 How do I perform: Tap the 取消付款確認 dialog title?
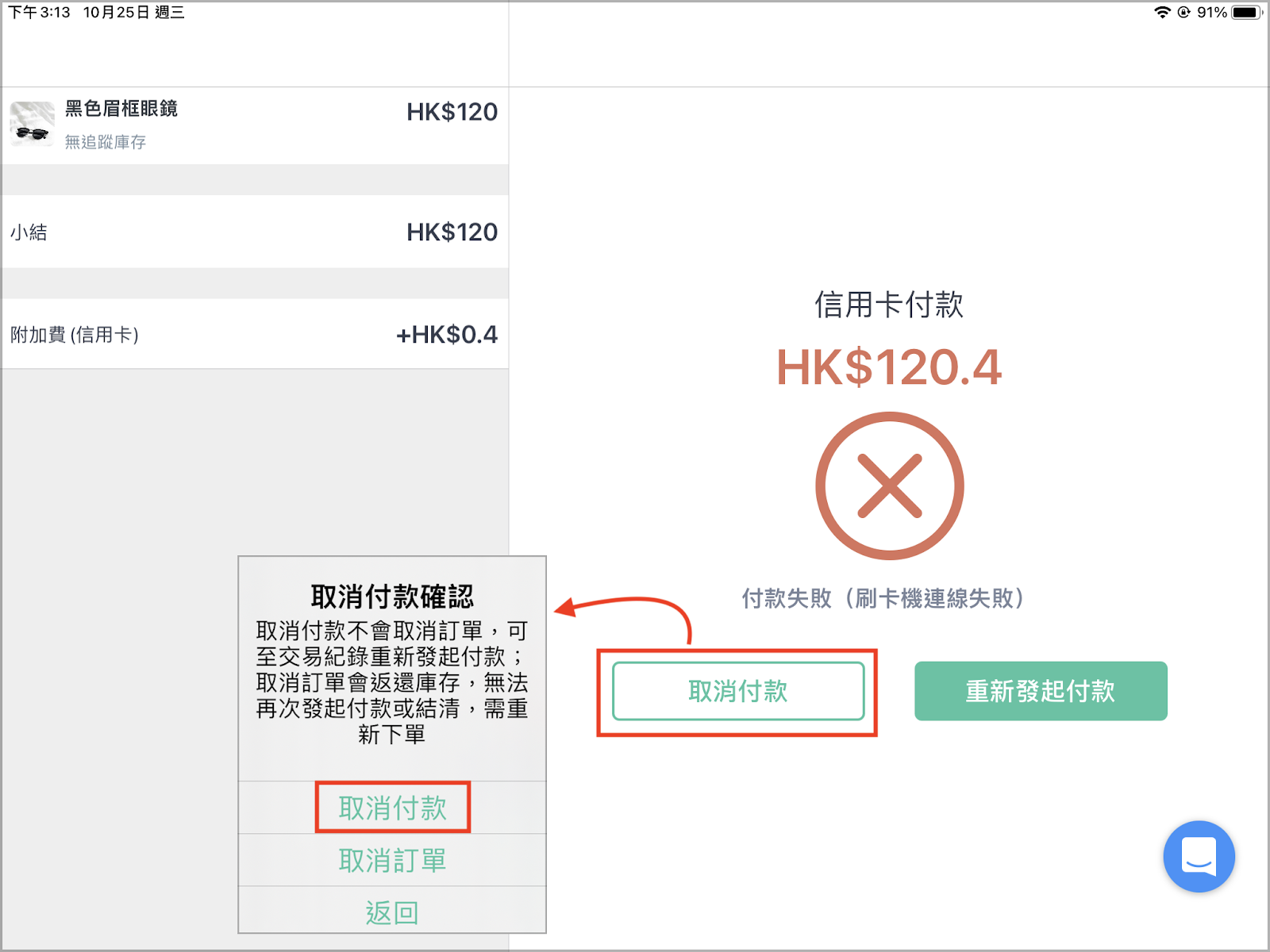coord(392,597)
